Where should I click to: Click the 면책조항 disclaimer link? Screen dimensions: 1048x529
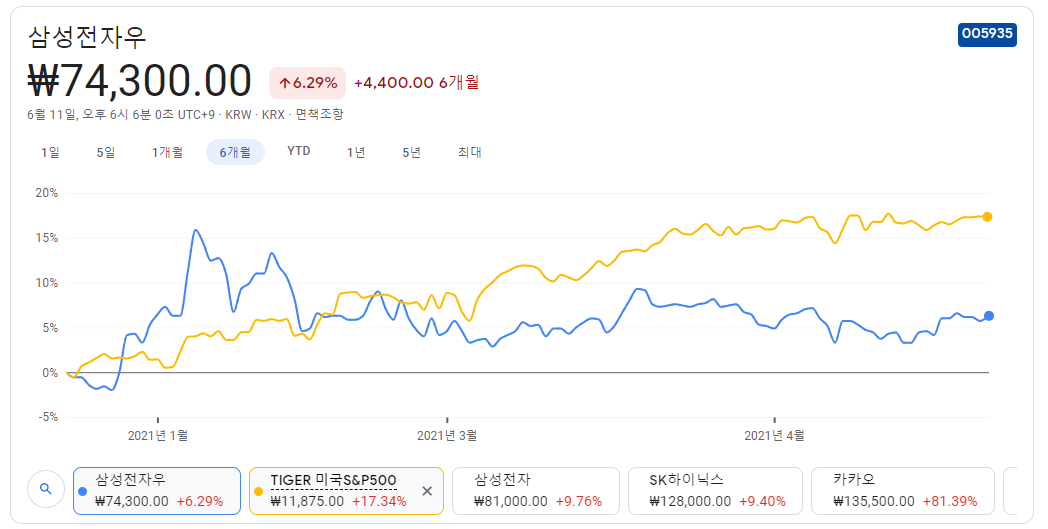[319, 114]
